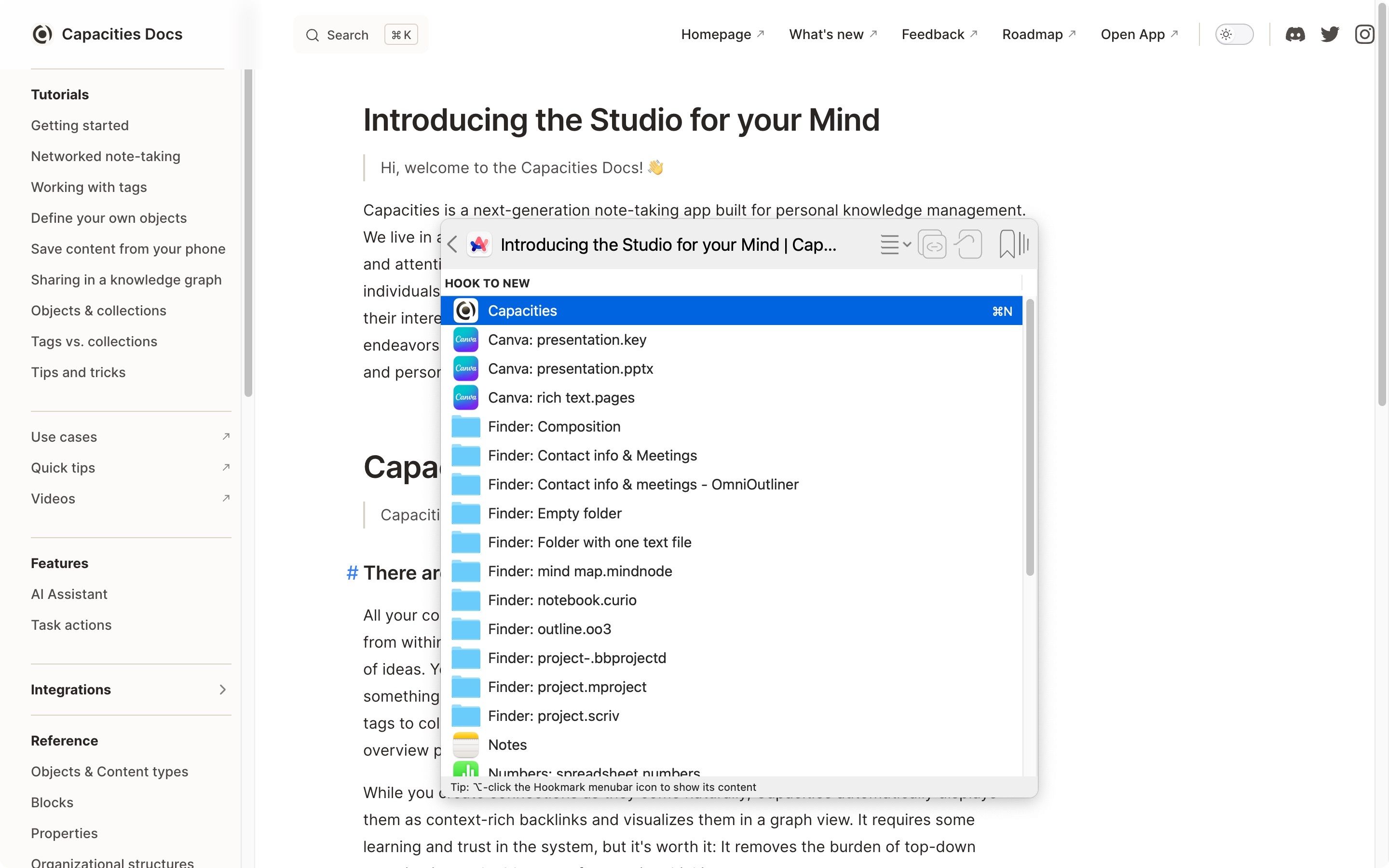Click the Arc browser icon in Hookmark
This screenshot has width=1389, height=868.
click(479, 244)
